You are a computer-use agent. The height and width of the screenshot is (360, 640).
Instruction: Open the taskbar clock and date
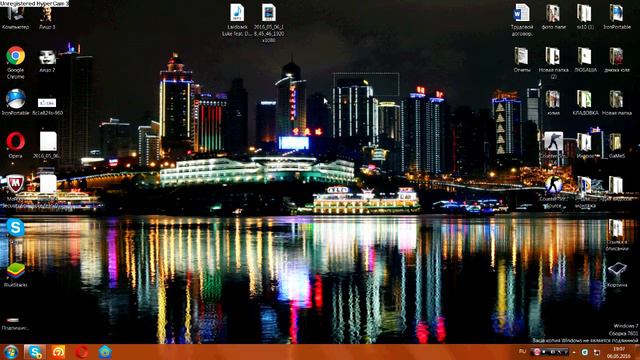tap(619, 353)
